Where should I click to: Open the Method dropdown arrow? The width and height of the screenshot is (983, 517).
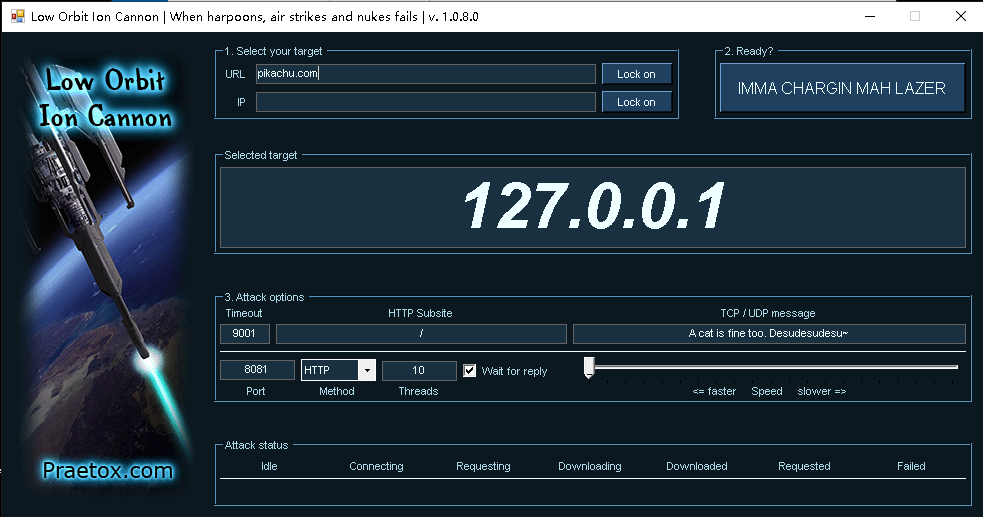(367, 370)
